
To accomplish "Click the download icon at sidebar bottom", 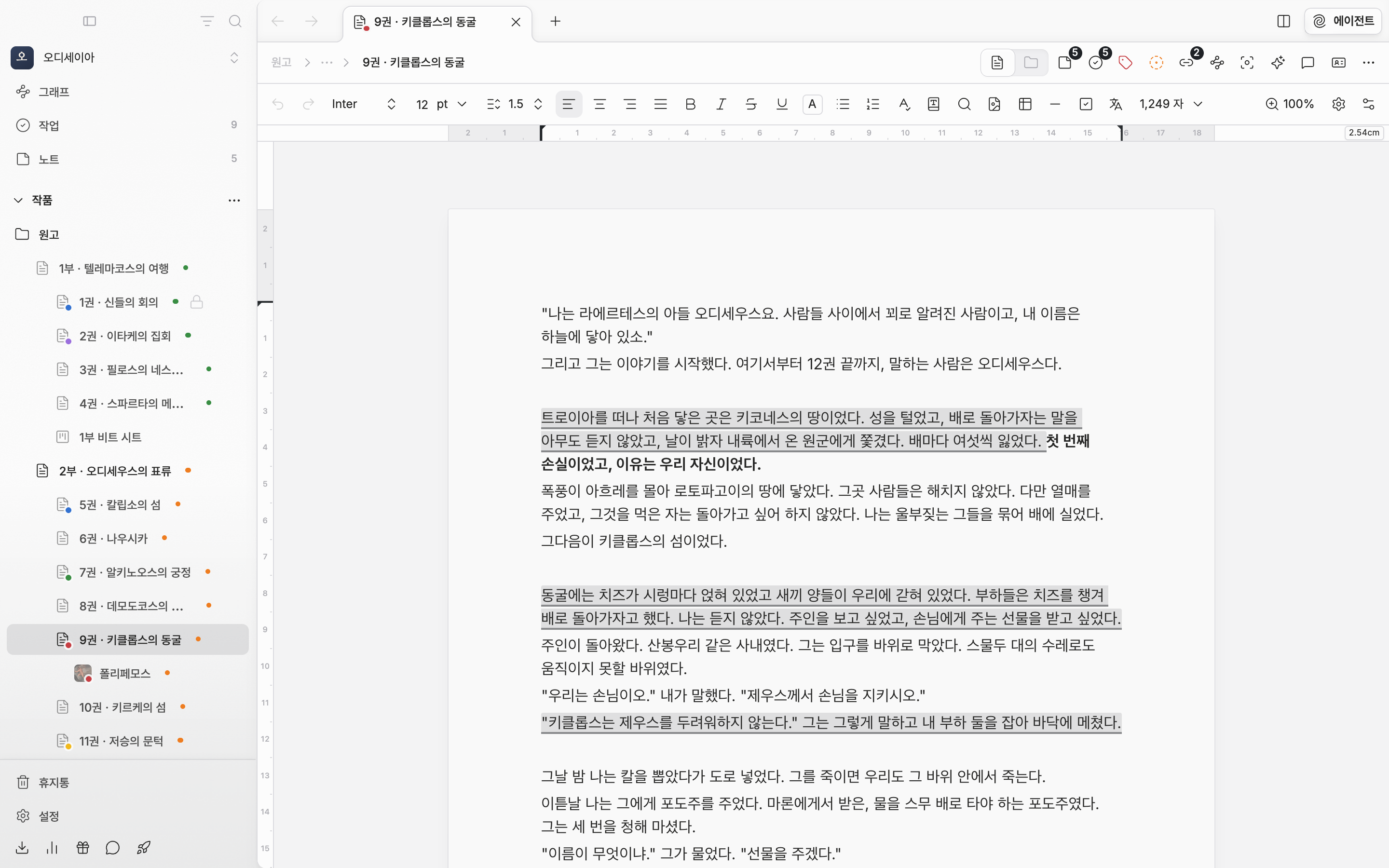I will [22, 847].
